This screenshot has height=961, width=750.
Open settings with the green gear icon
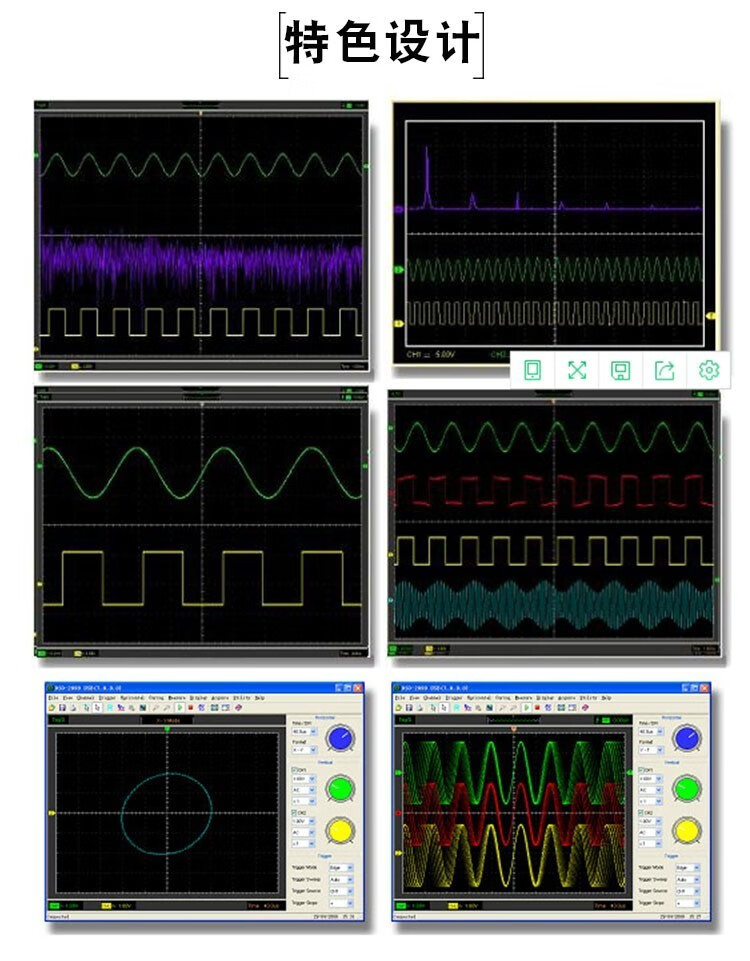(709, 370)
